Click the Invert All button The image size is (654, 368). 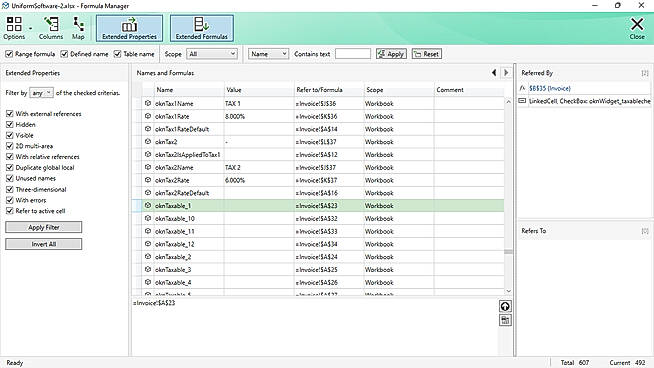[x=43, y=244]
